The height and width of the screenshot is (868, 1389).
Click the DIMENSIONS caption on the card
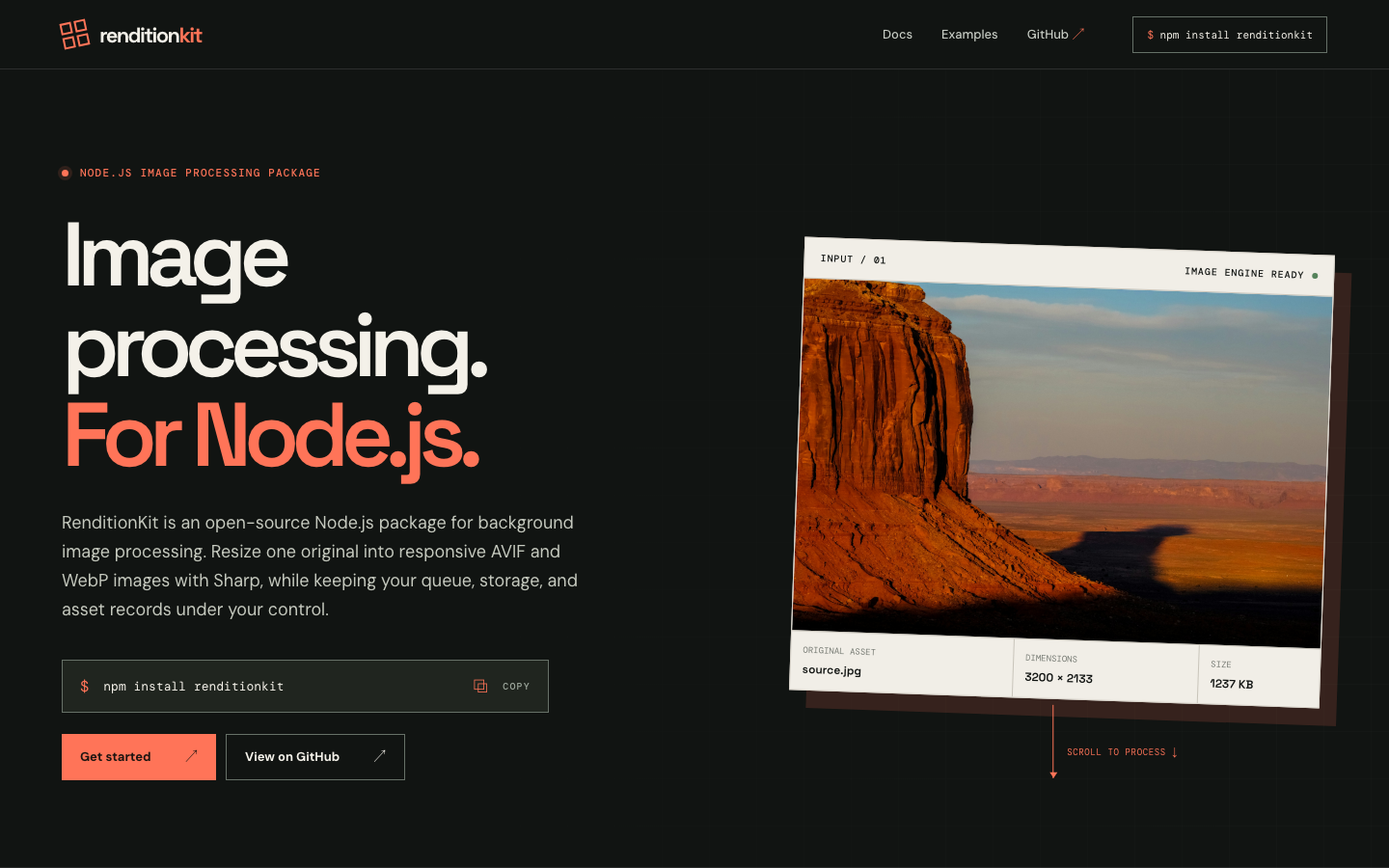1051,659
